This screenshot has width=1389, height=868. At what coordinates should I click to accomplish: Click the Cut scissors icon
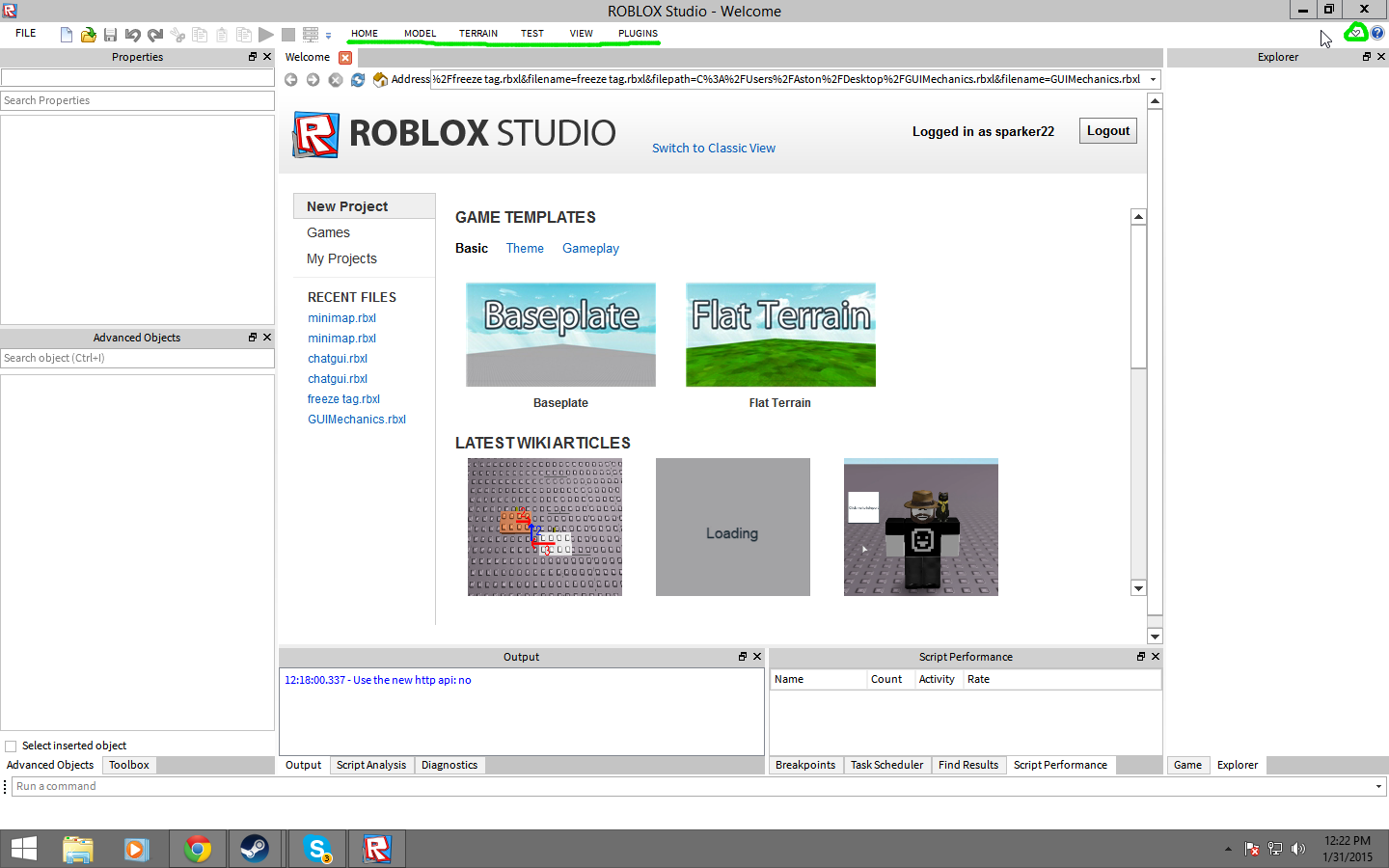[177, 35]
